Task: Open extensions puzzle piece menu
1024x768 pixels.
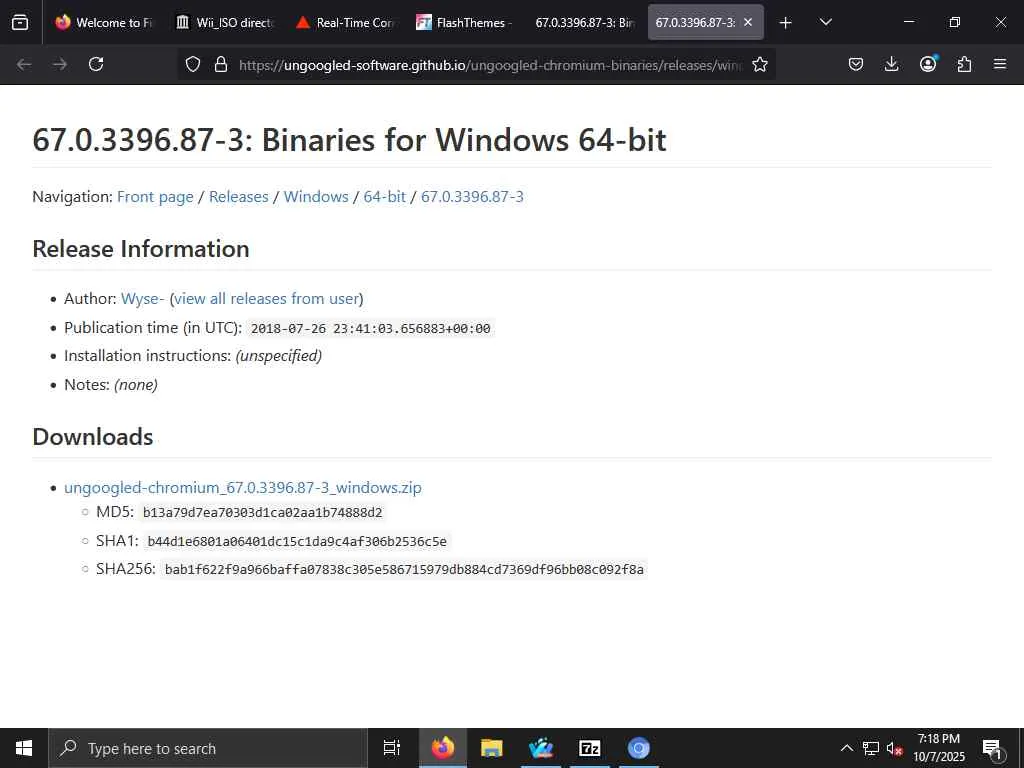Action: [964, 64]
